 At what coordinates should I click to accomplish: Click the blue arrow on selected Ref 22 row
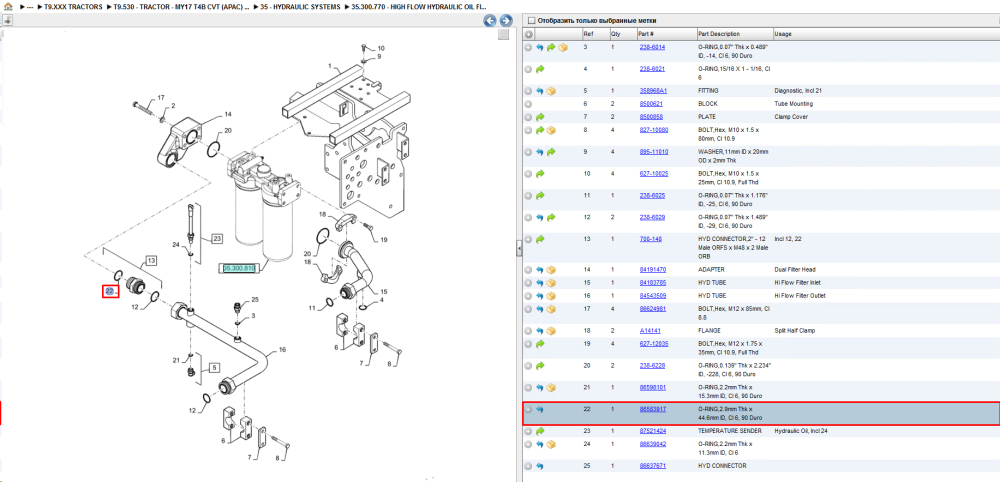click(540, 409)
